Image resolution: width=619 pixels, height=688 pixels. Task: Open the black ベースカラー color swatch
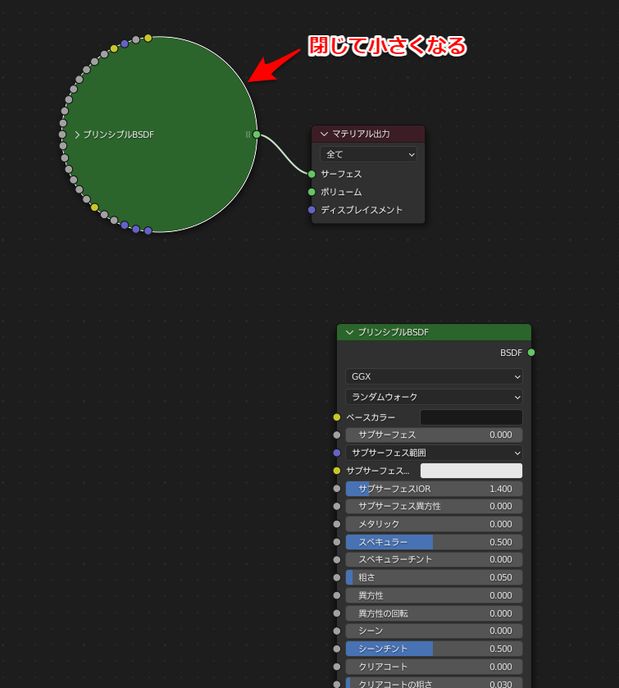[471, 417]
